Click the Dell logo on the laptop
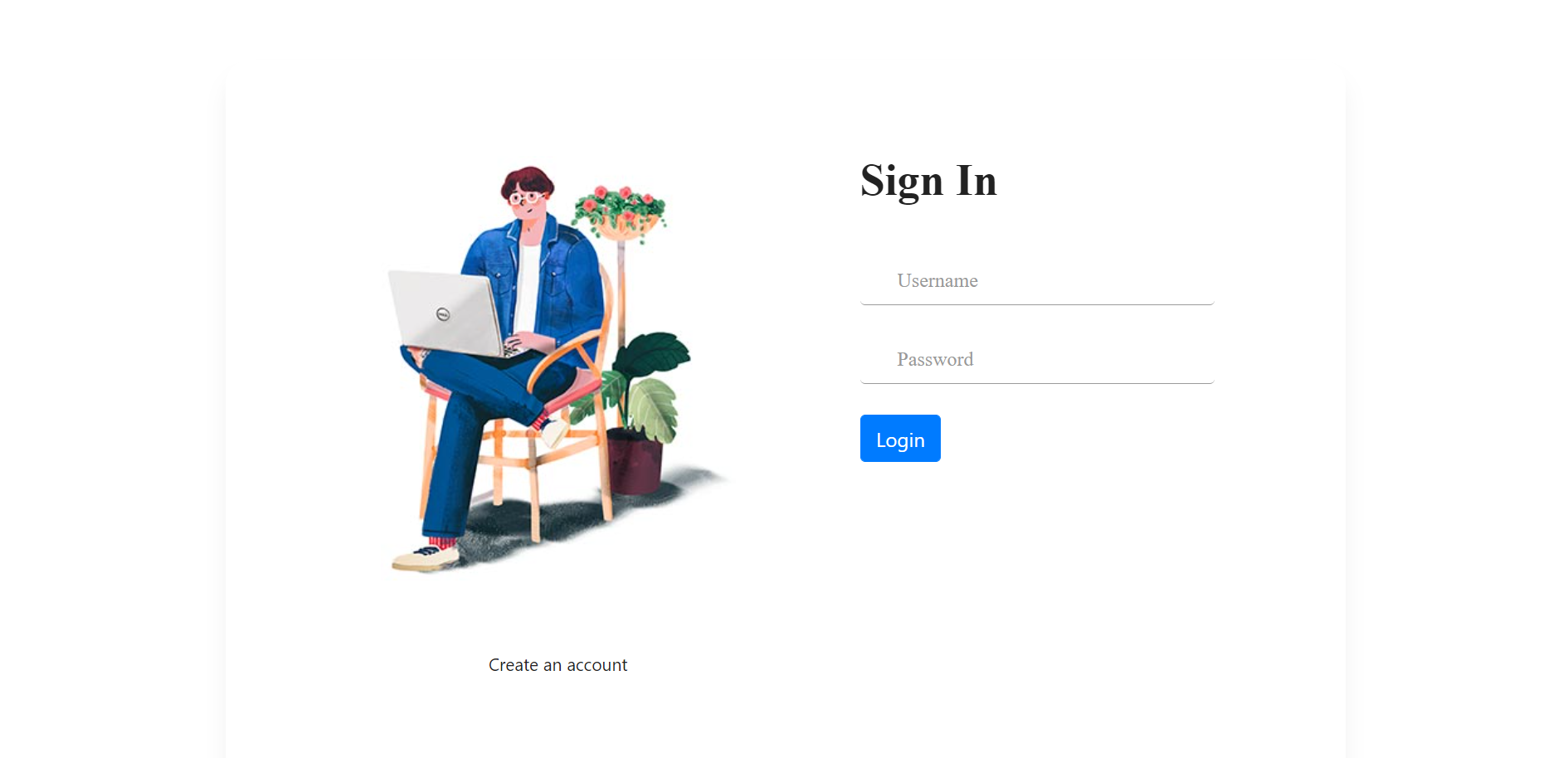The width and height of the screenshot is (1568, 758). click(443, 314)
